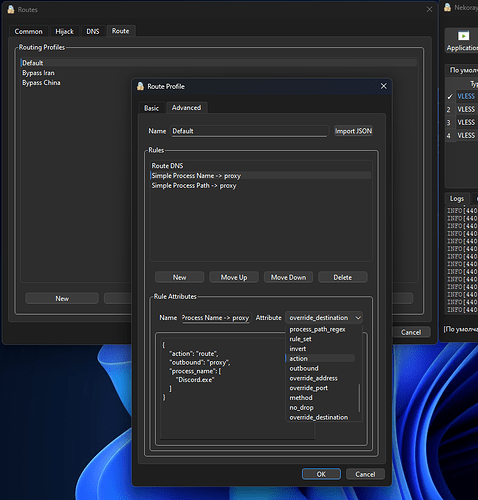Screen dimensions: 478x500
Task: Open the DNS tab in Routes
Action: pos(93,31)
